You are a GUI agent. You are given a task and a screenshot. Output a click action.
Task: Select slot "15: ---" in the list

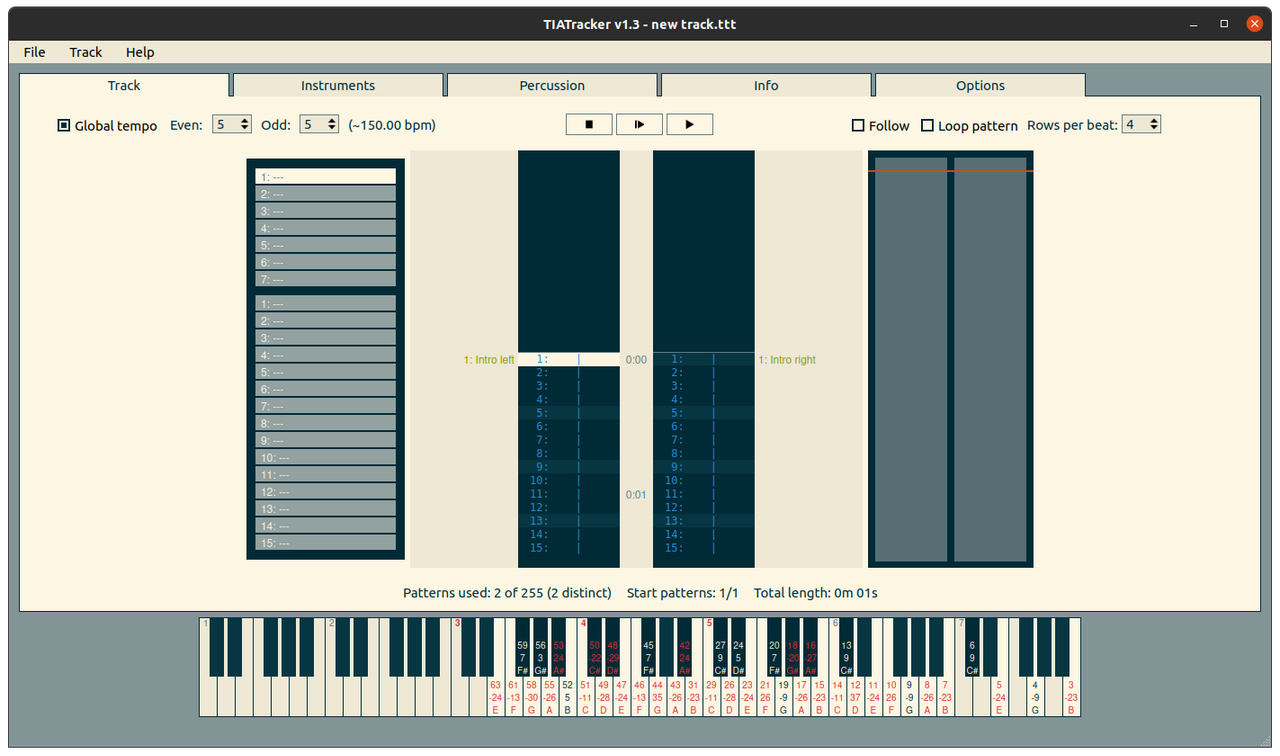325,542
